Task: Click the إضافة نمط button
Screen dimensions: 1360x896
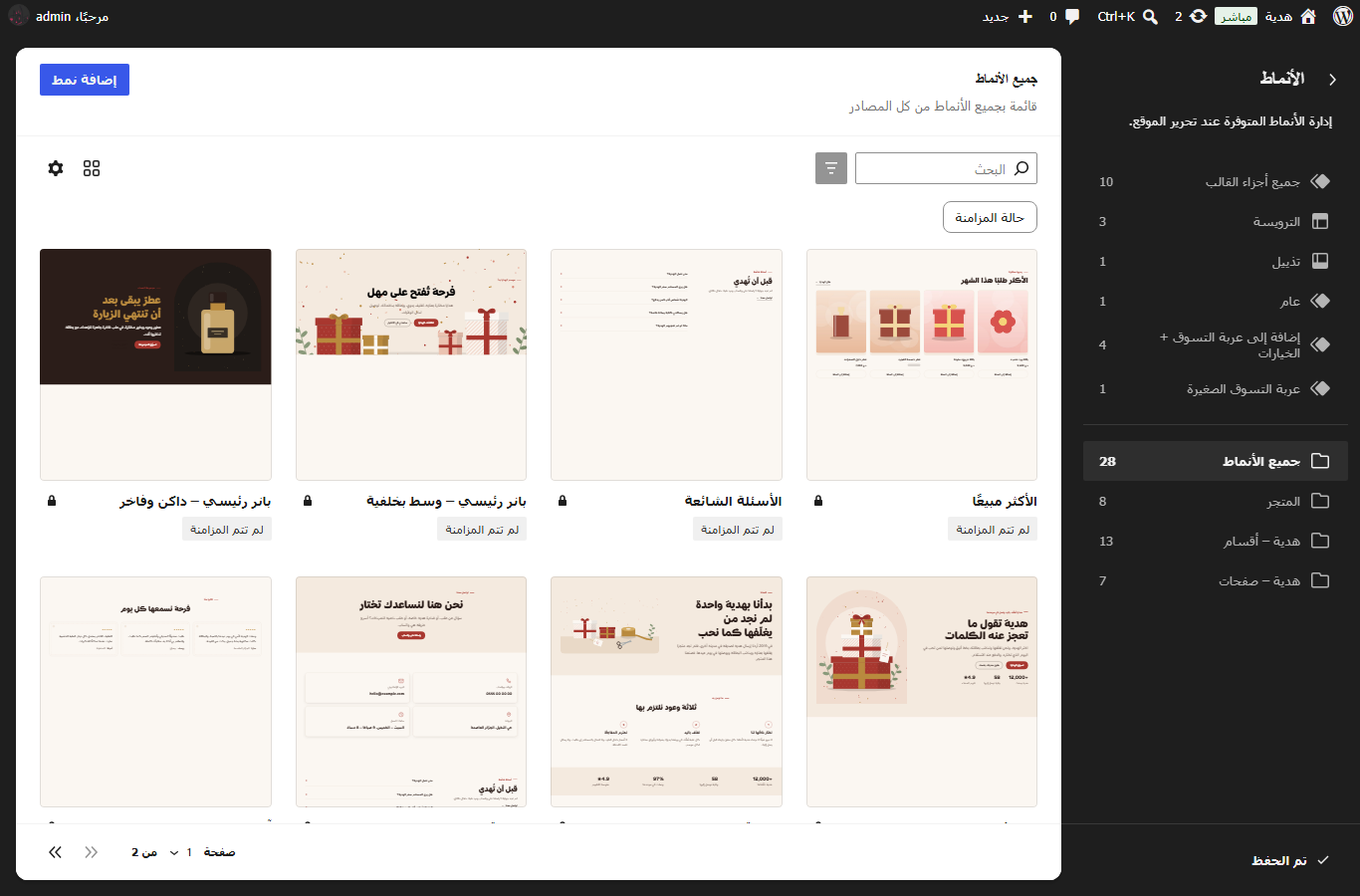Action: point(85,80)
